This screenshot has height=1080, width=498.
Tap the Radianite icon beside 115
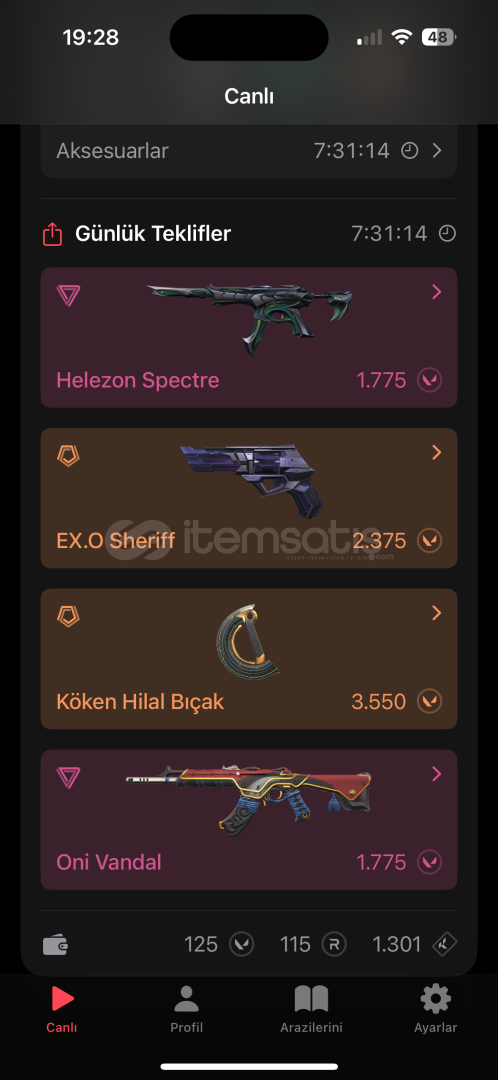click(x=334, y=944)
